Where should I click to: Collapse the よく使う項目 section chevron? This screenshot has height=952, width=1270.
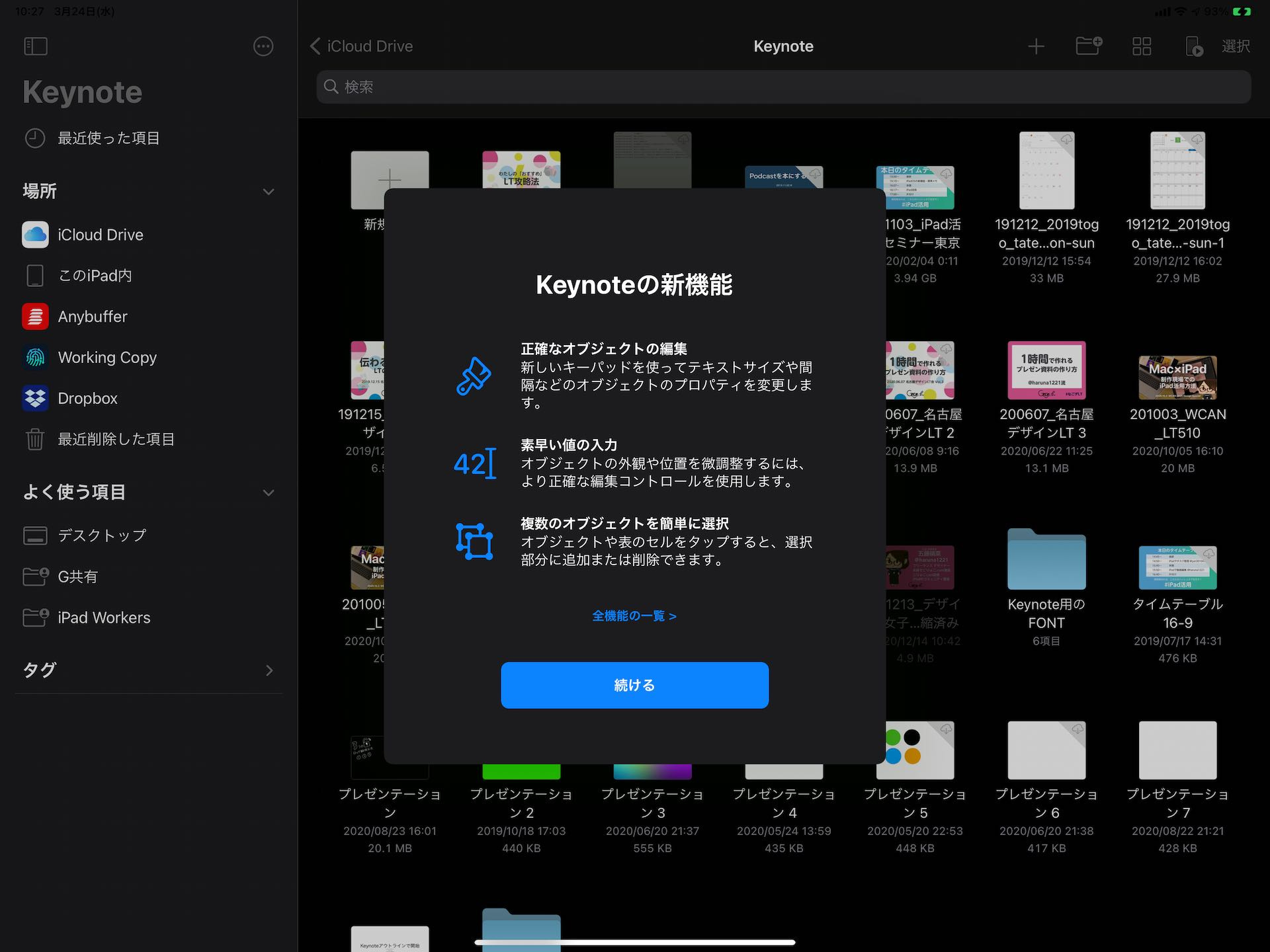click(x=268, y=493)
